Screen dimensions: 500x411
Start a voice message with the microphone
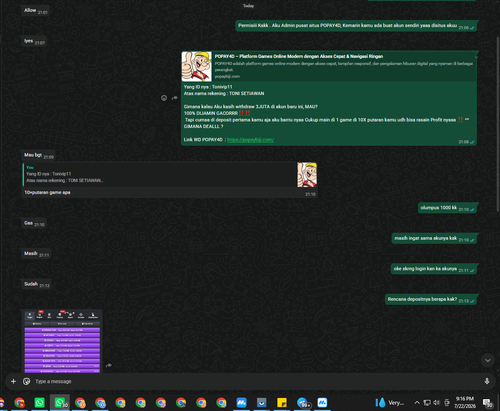click(x=487, y=381)
